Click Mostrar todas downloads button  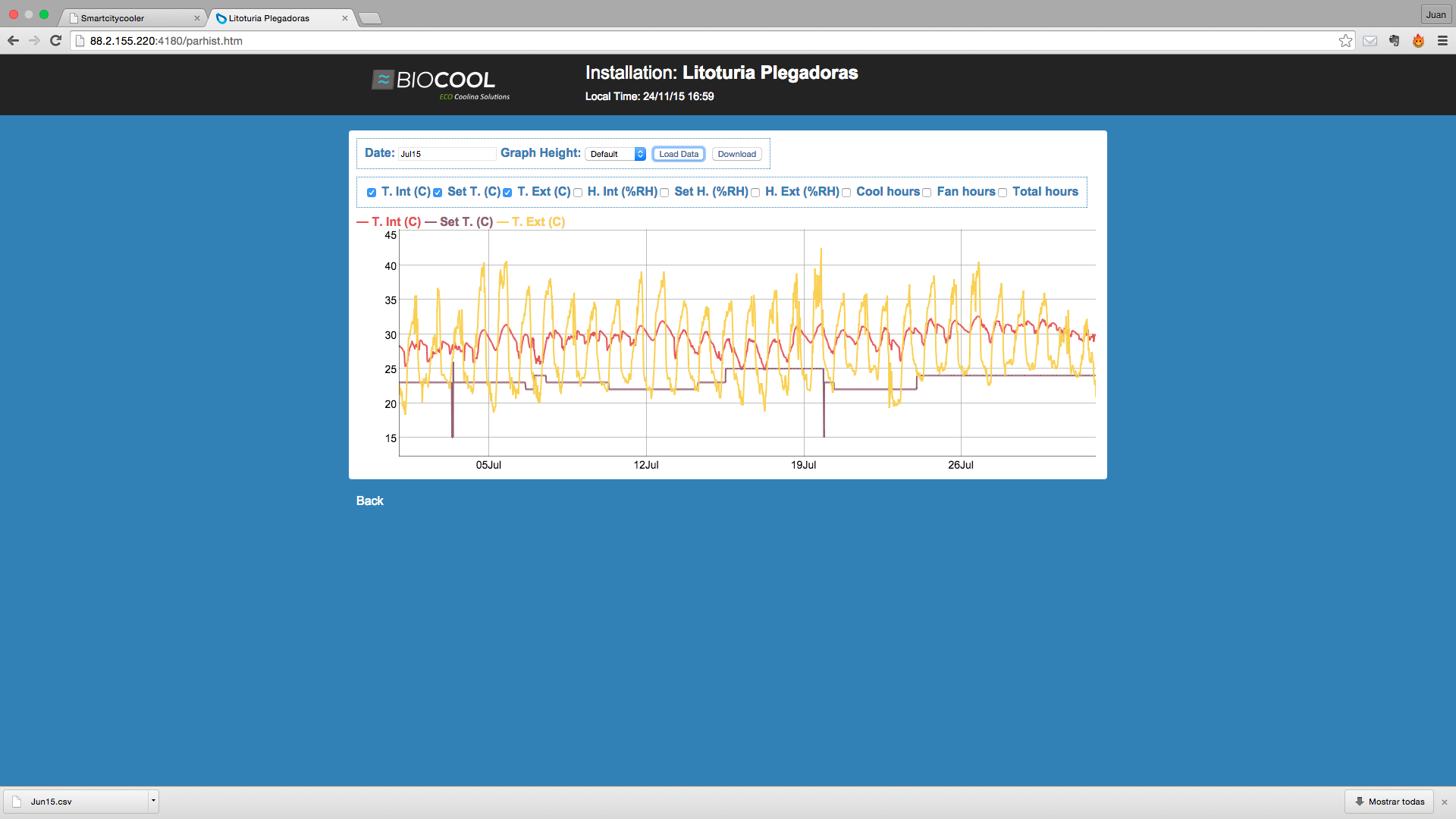pyautogui.click(x=1389, y=802)
